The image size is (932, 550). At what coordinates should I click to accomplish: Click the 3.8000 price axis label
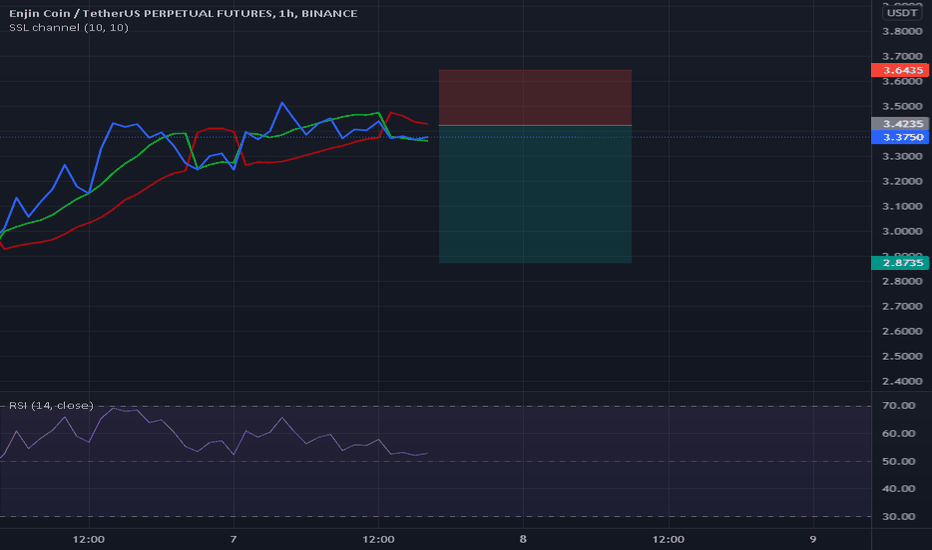point(902,32)
